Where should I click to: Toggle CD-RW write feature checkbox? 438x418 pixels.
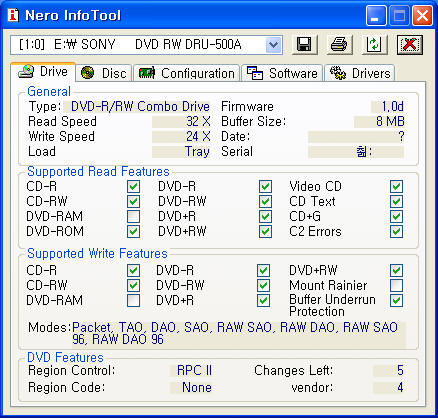click(133, 285)
